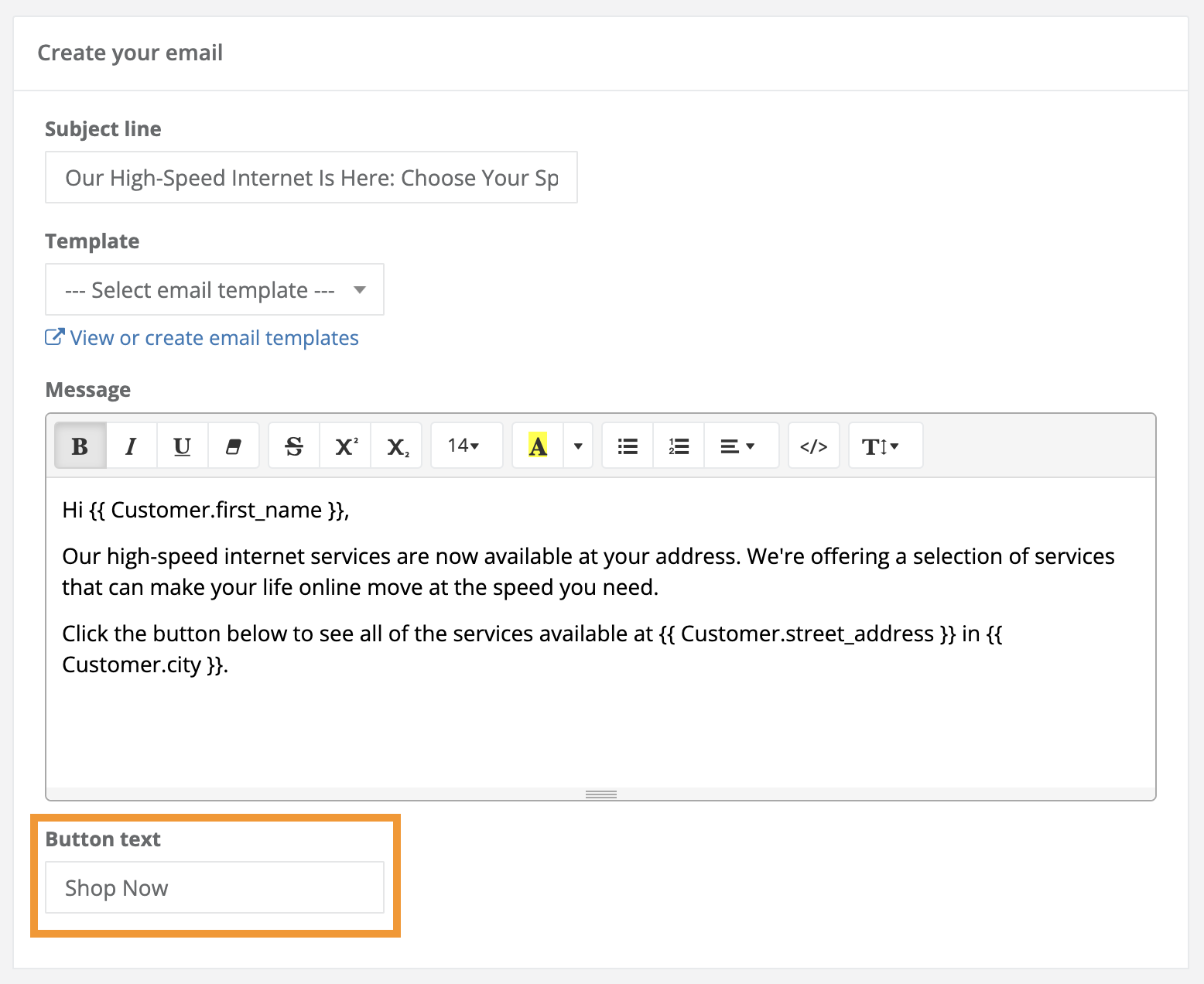
Task: Toggle bold formatting in message toolbar
Action: (x=80, y=446)
